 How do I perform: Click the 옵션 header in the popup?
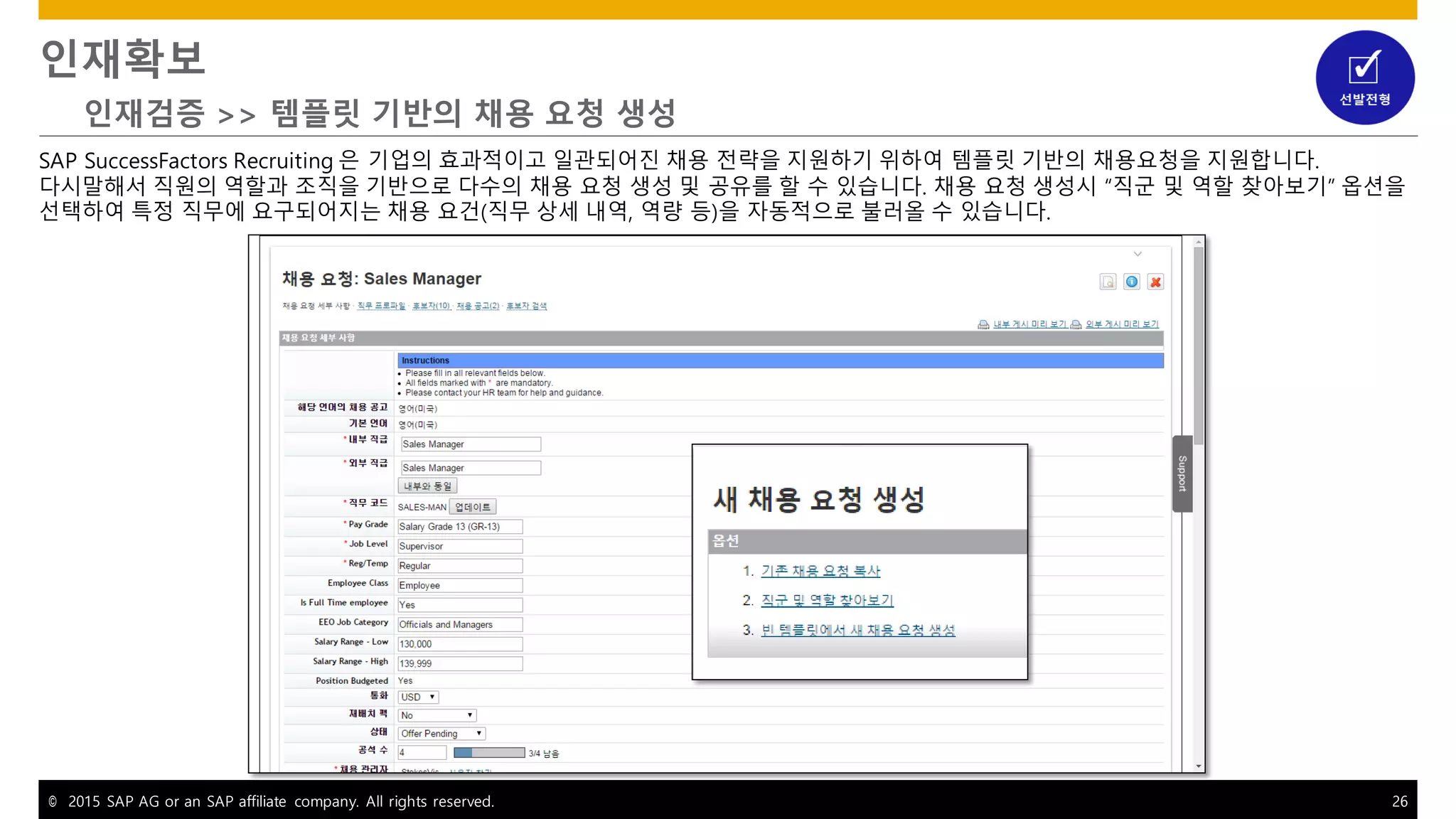867,542
